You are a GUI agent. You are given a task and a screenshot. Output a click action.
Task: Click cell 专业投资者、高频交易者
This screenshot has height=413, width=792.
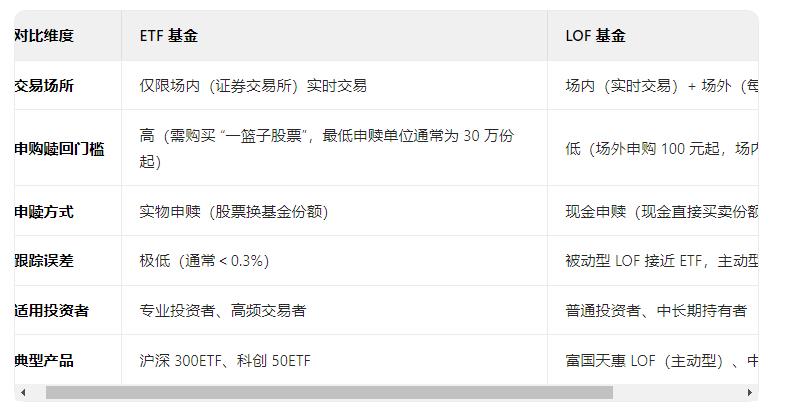tap(334, 310)
